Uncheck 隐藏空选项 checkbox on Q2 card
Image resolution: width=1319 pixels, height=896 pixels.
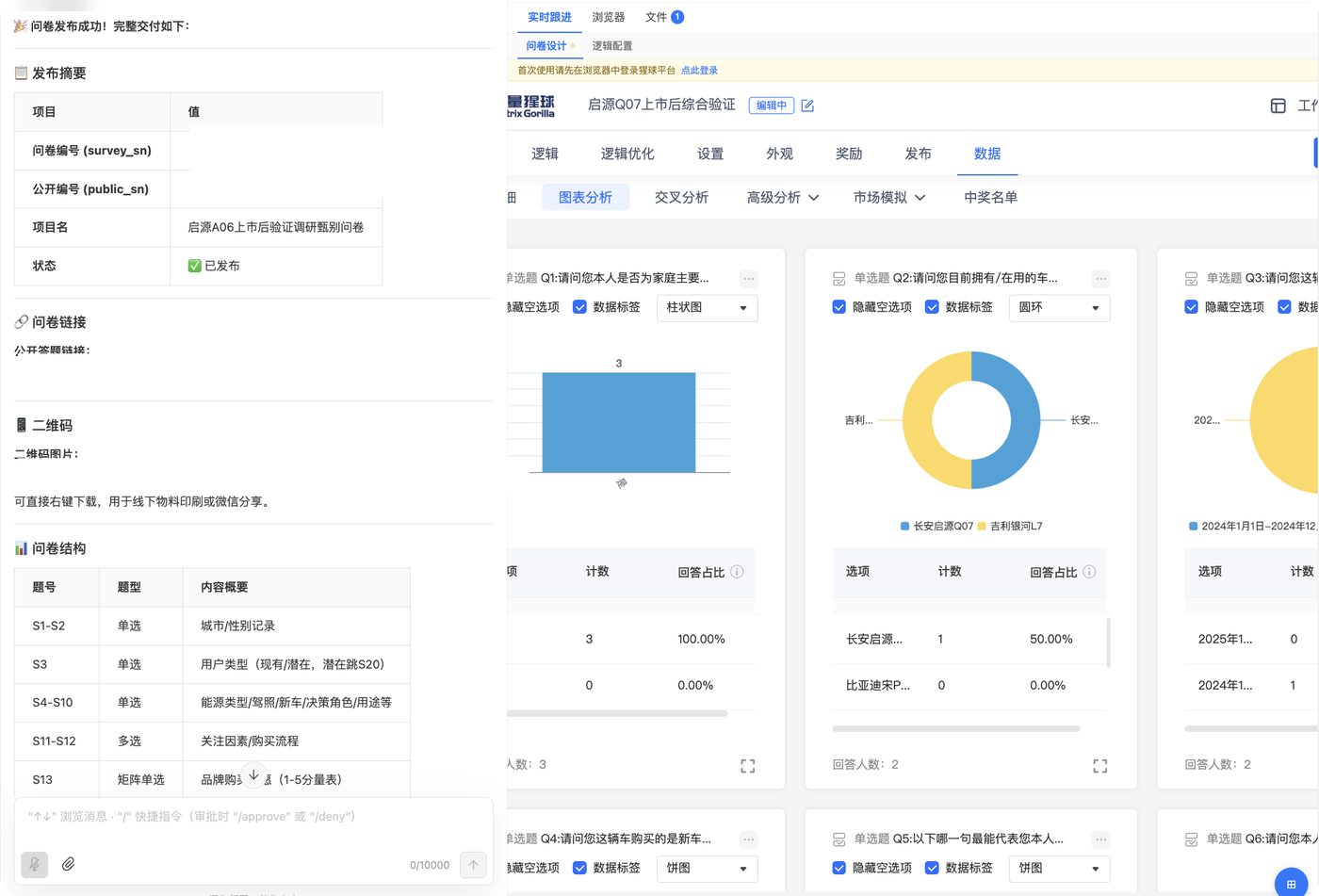pyautogui.click(x=839, y=307)
